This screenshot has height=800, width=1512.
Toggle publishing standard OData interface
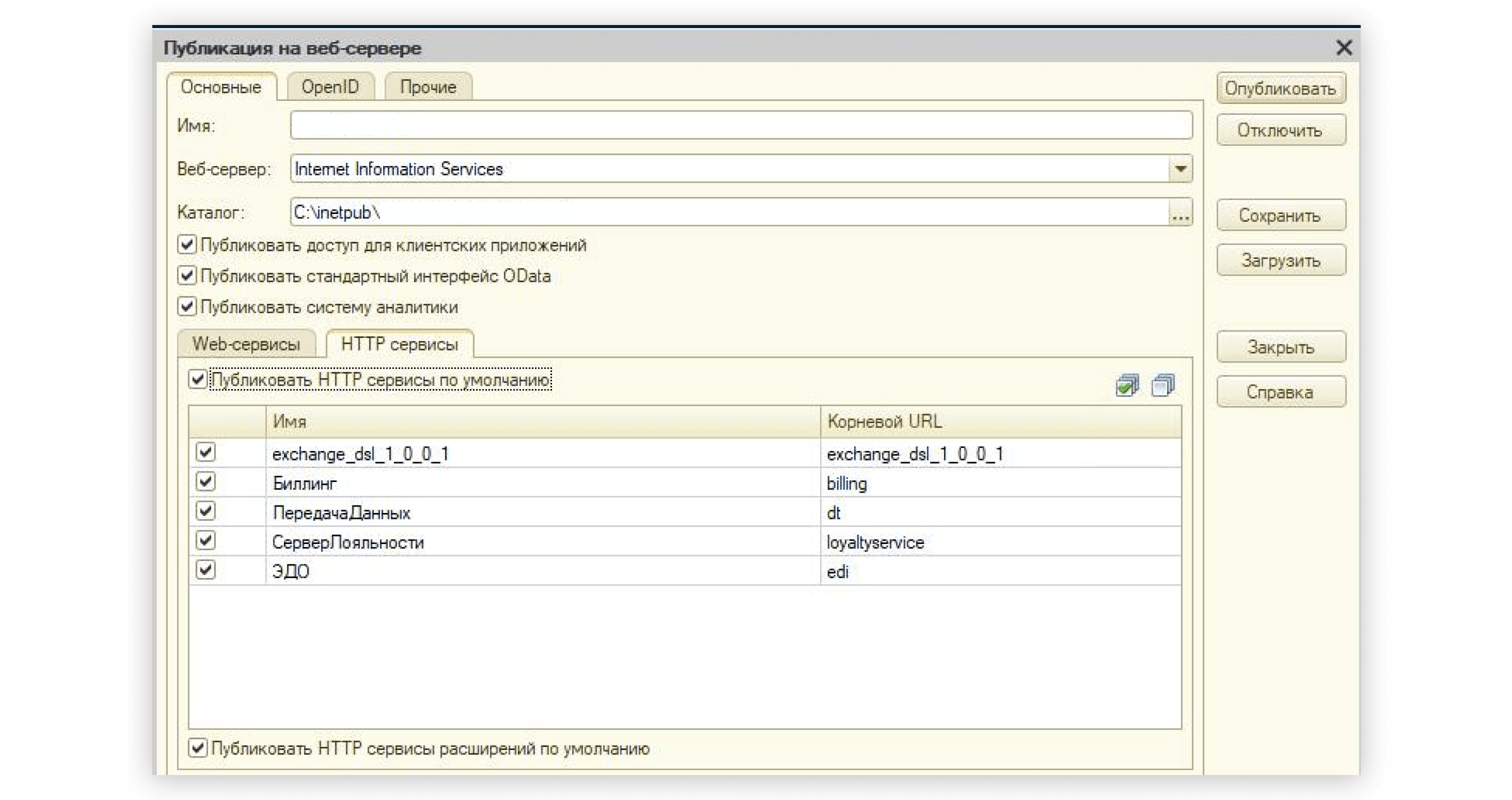186,275
